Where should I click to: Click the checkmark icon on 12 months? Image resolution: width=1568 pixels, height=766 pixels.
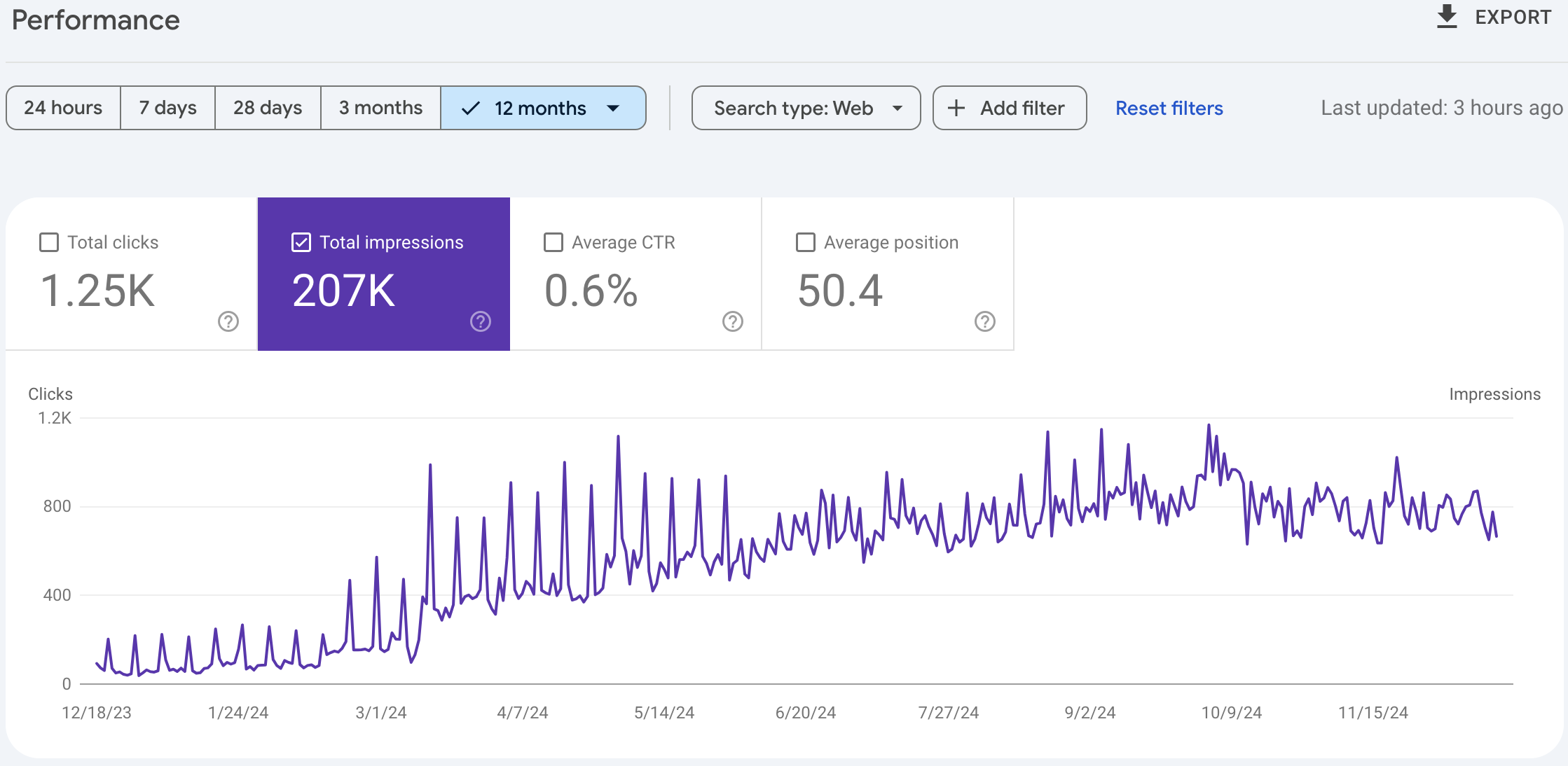[471, 108]
